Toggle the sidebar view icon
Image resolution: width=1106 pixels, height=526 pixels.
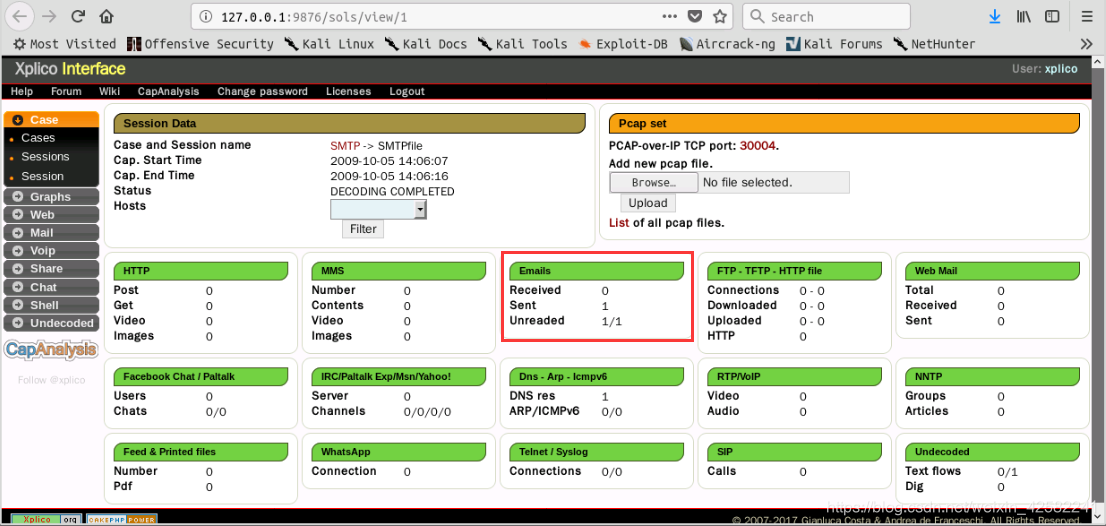[x=1052, y=16]
